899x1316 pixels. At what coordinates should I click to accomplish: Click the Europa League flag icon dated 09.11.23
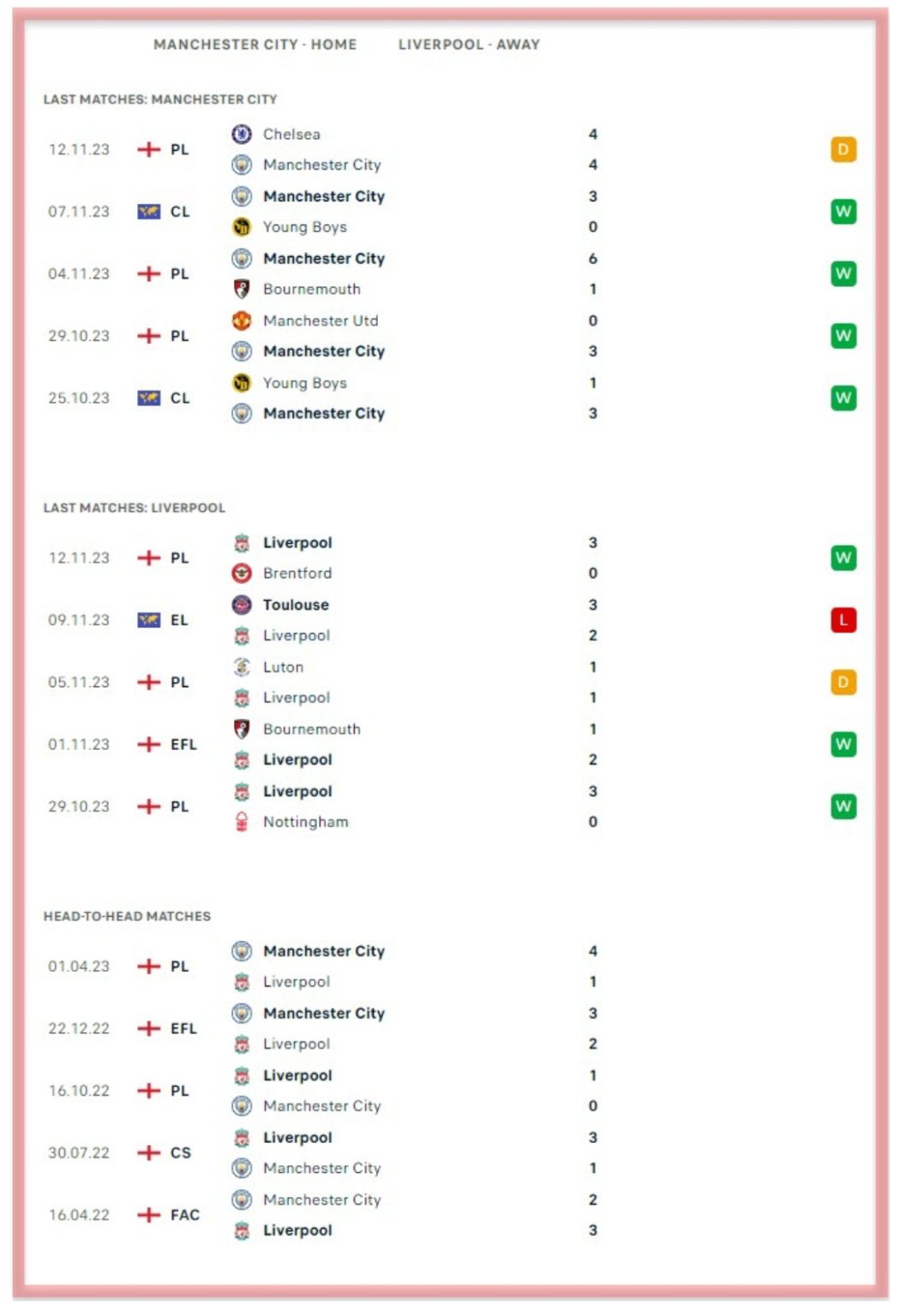tap(149, 620)
